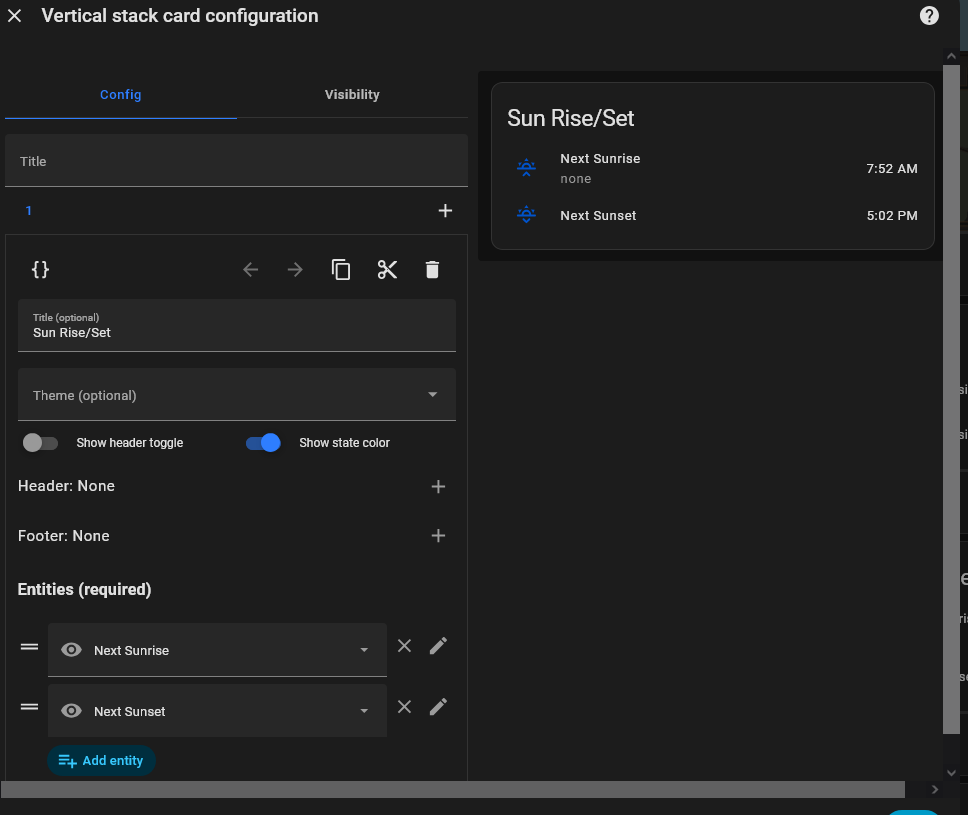Viewport: 968px width, 815px height.
Task: Click the card Title input field
Action: click(x=237, y=161)
